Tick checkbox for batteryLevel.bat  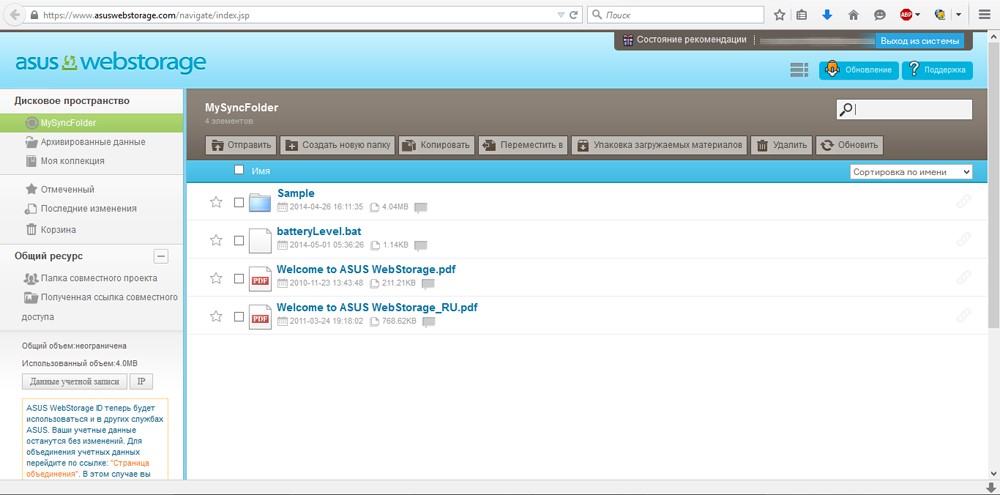tap(239, 240)
